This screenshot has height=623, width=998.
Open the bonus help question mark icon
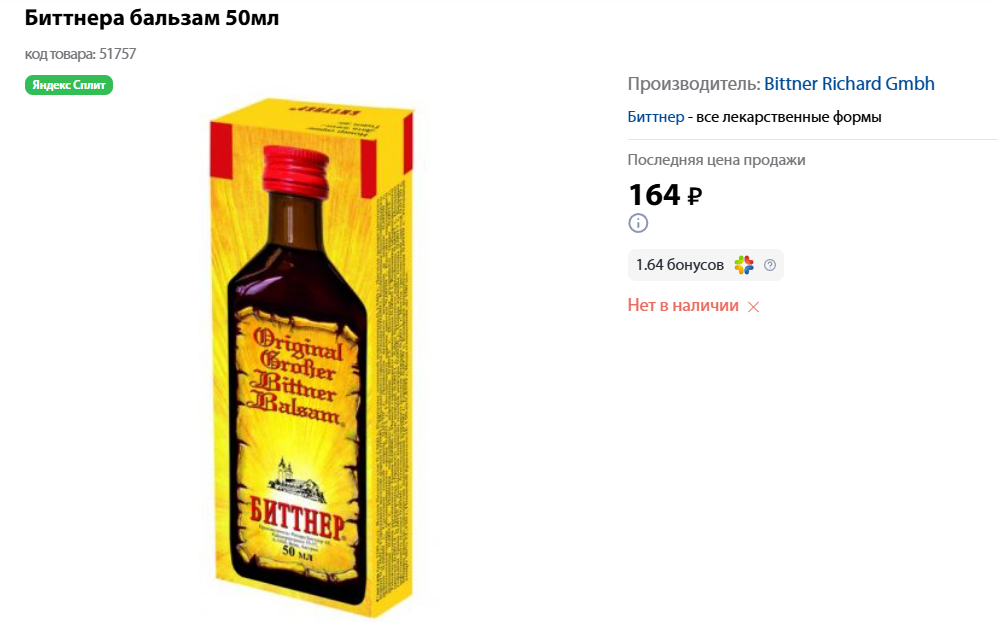(770, 265)
